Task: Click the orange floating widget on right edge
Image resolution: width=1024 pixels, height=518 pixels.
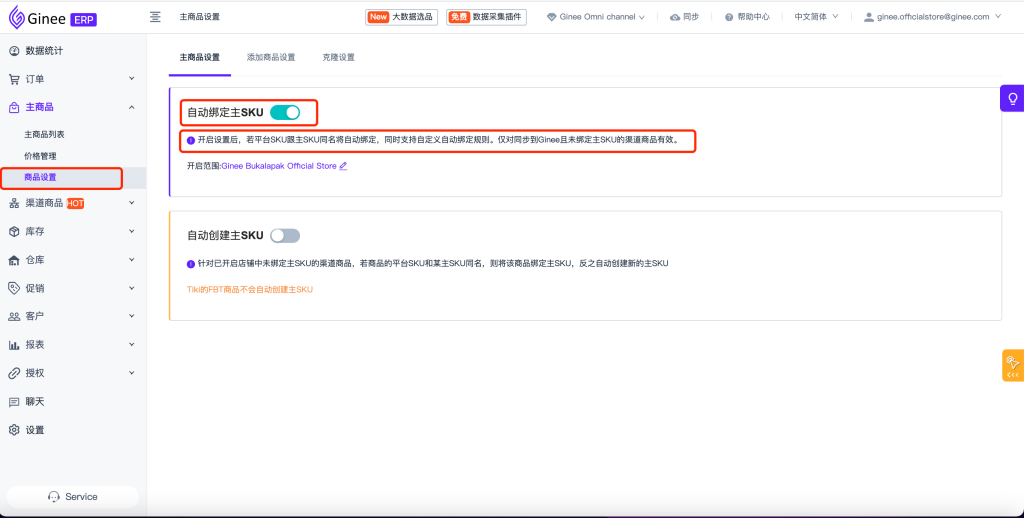Action: [x=1012, y=365]
